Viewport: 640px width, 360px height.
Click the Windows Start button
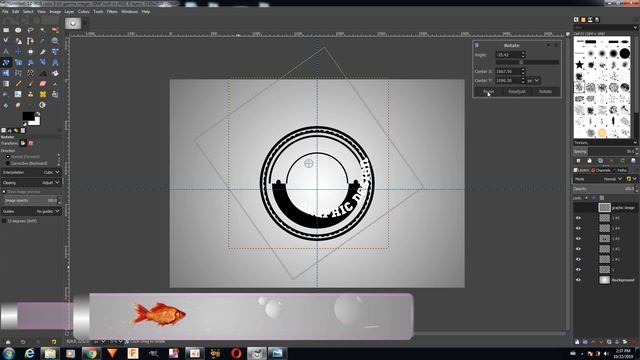click(x=9, y=353)
